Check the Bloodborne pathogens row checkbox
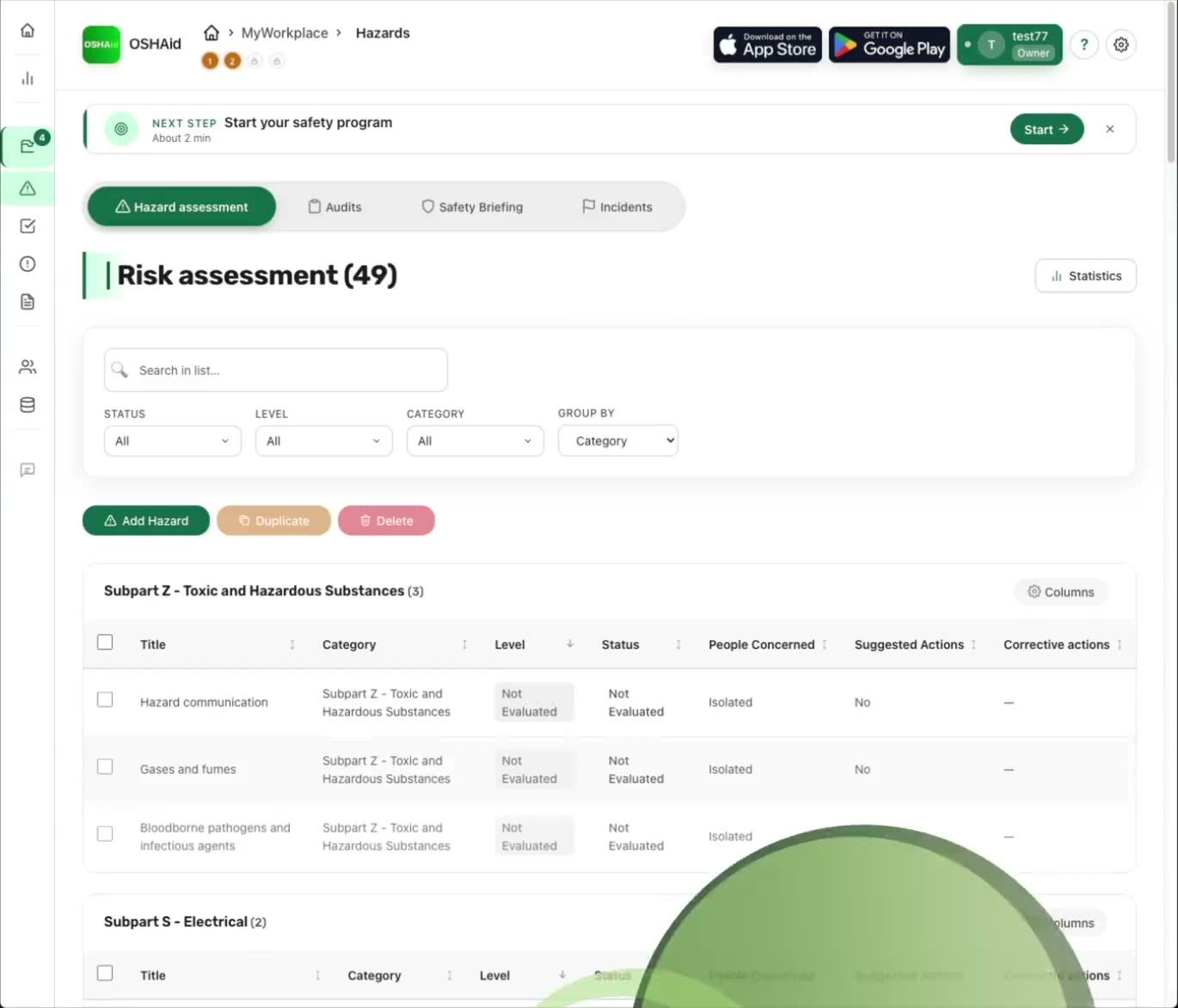 coord(105,834)
